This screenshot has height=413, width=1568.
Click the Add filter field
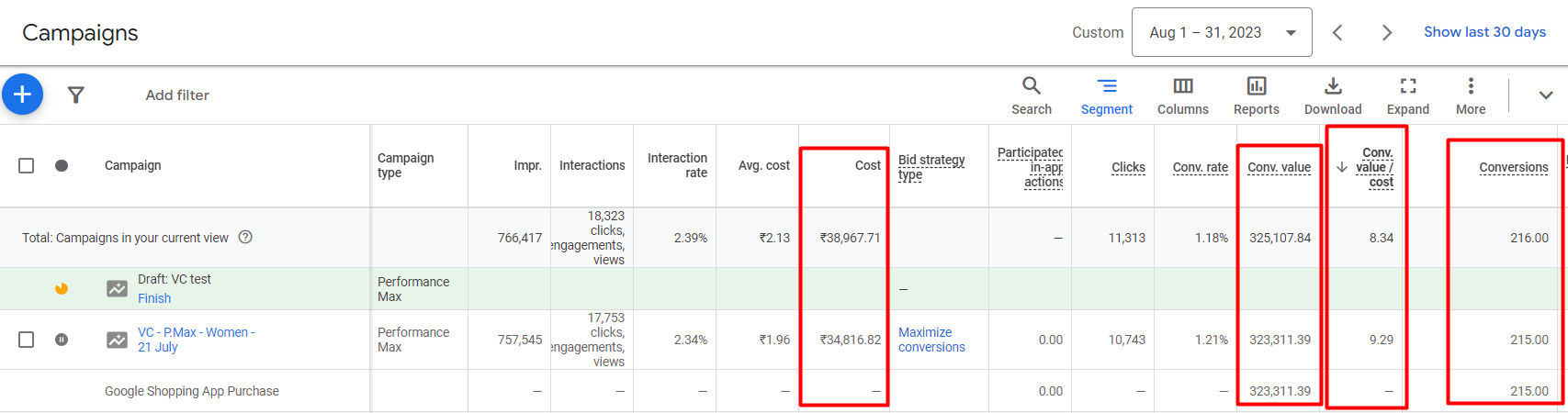(177, 95)
